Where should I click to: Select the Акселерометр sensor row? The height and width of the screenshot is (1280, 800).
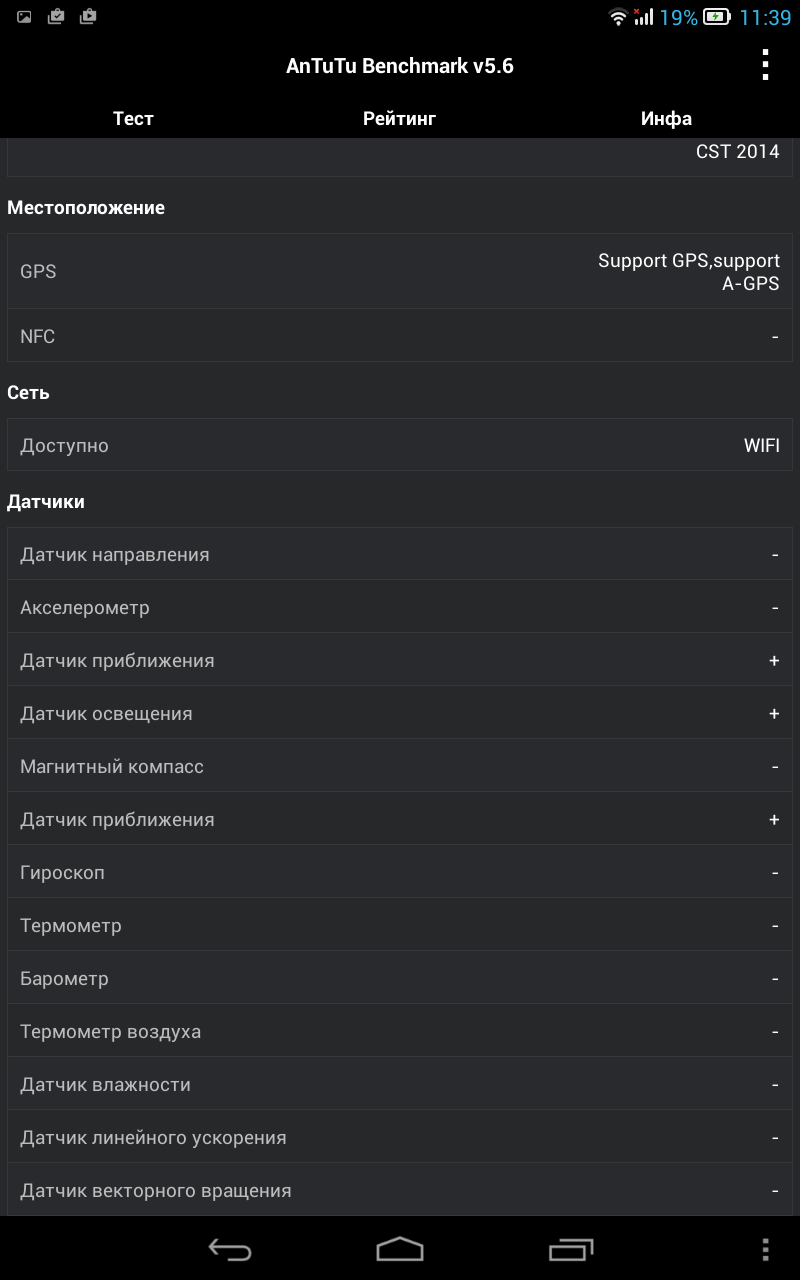(400, 607)
